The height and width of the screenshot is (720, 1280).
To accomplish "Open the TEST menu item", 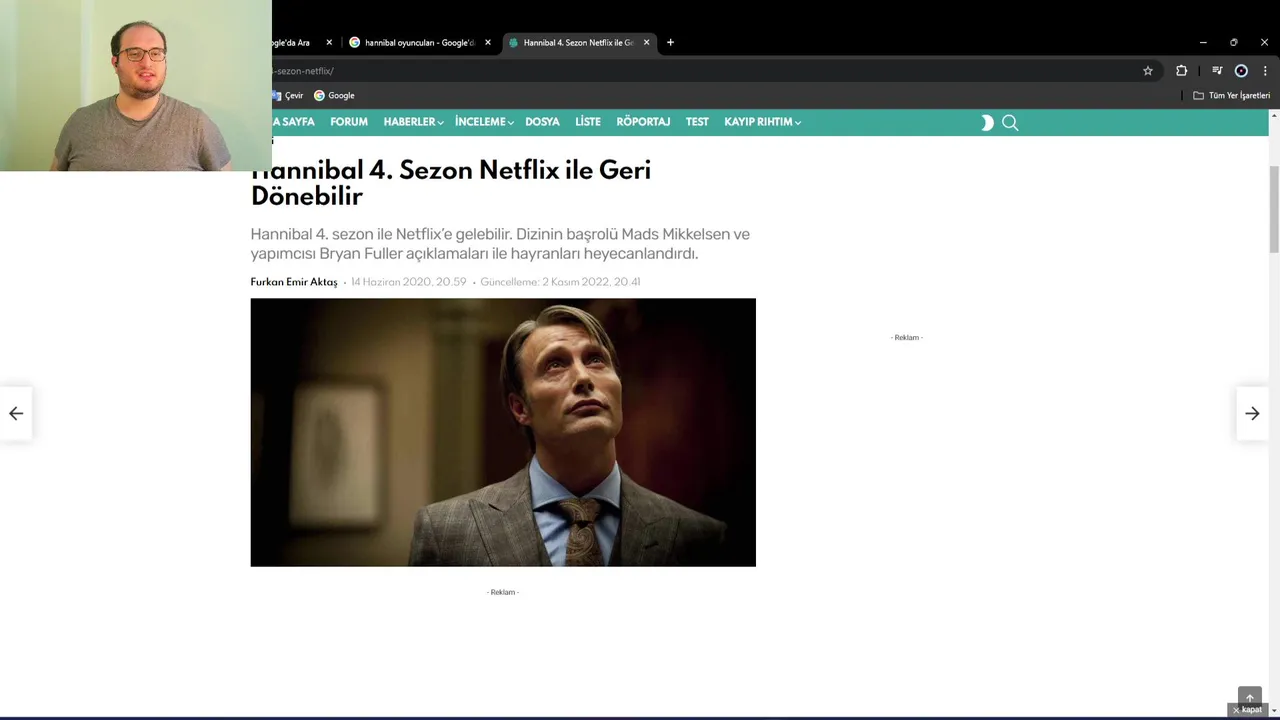I will click(697, 122).
